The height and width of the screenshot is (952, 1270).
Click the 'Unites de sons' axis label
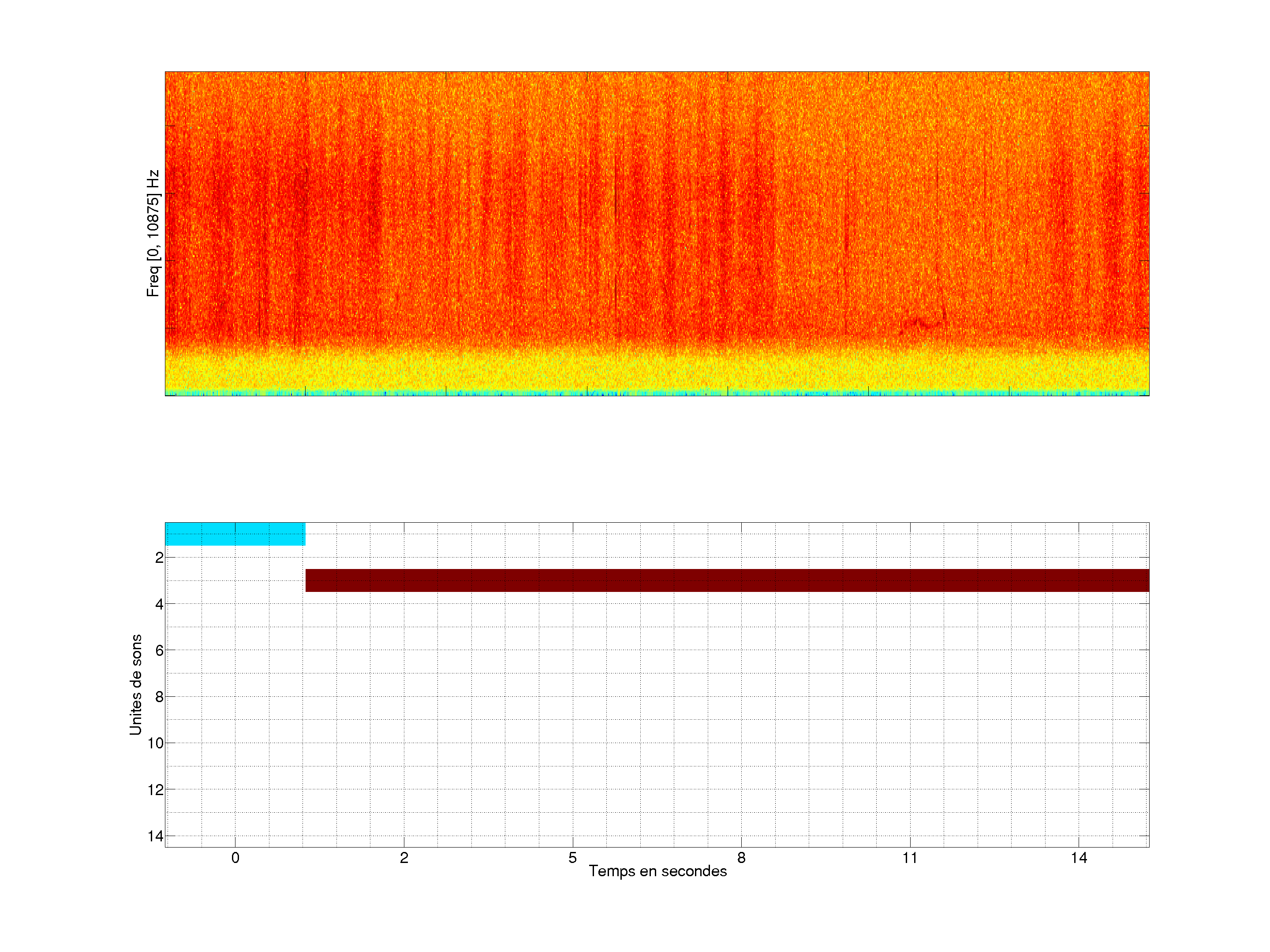click(135, 684)
